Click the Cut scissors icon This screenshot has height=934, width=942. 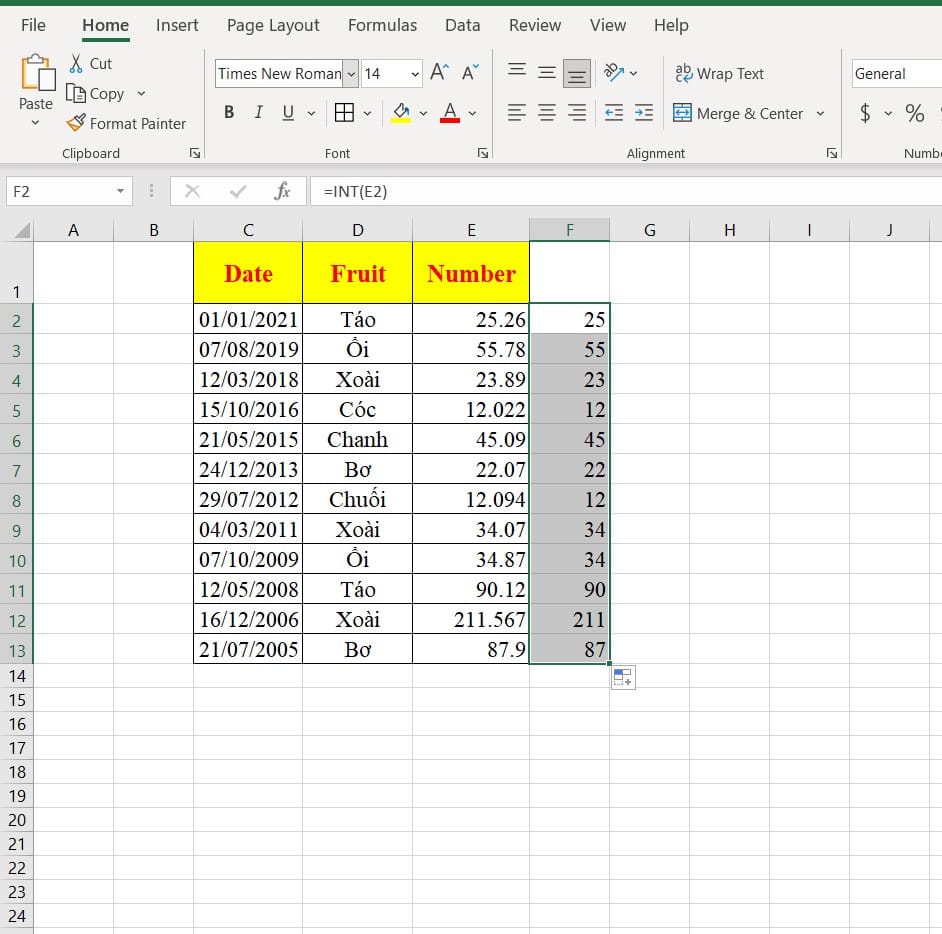coord(76,64)
